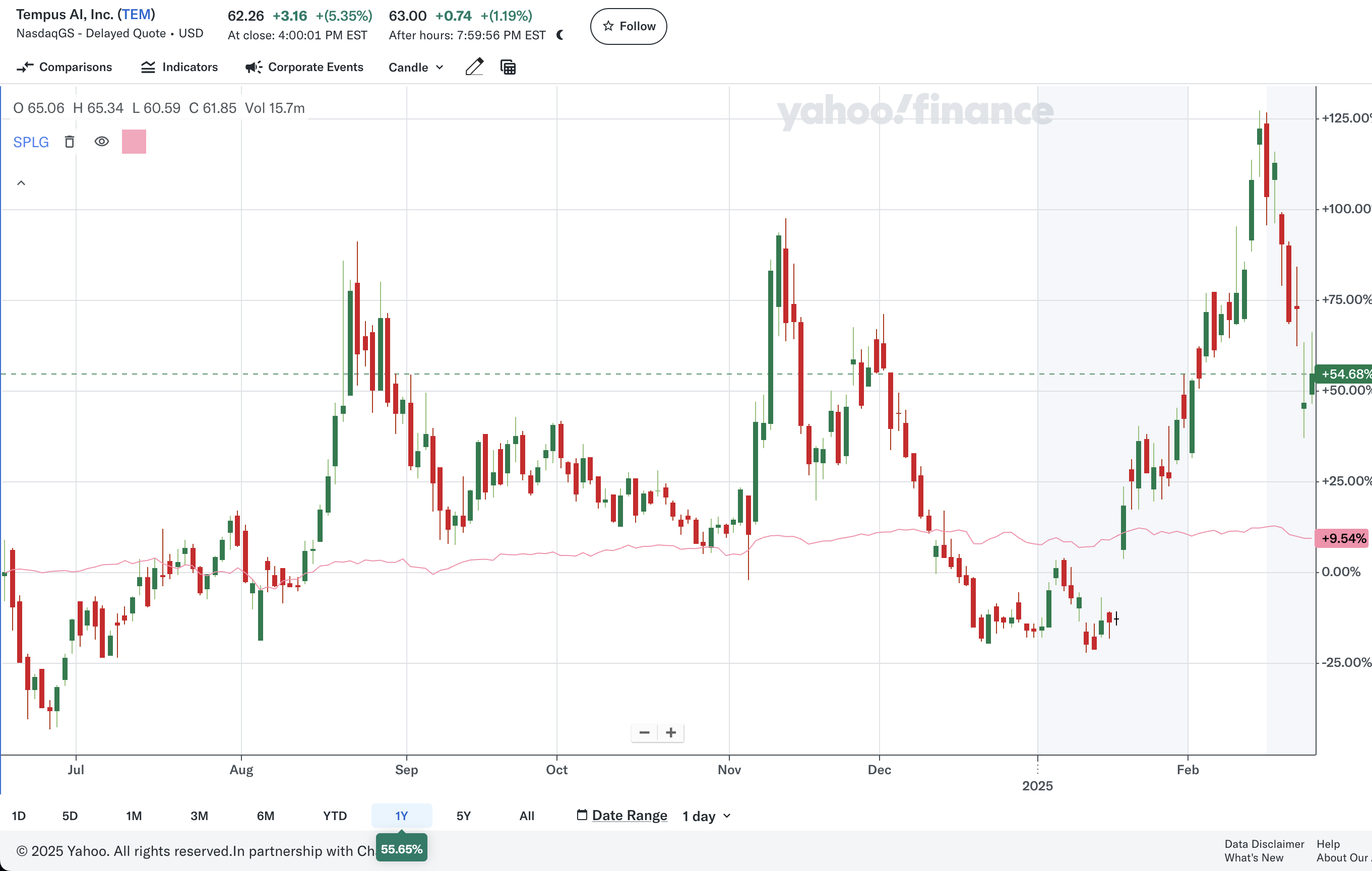Click the TEM ticker link
The image size is (1372, 871).
click(136, 14)
